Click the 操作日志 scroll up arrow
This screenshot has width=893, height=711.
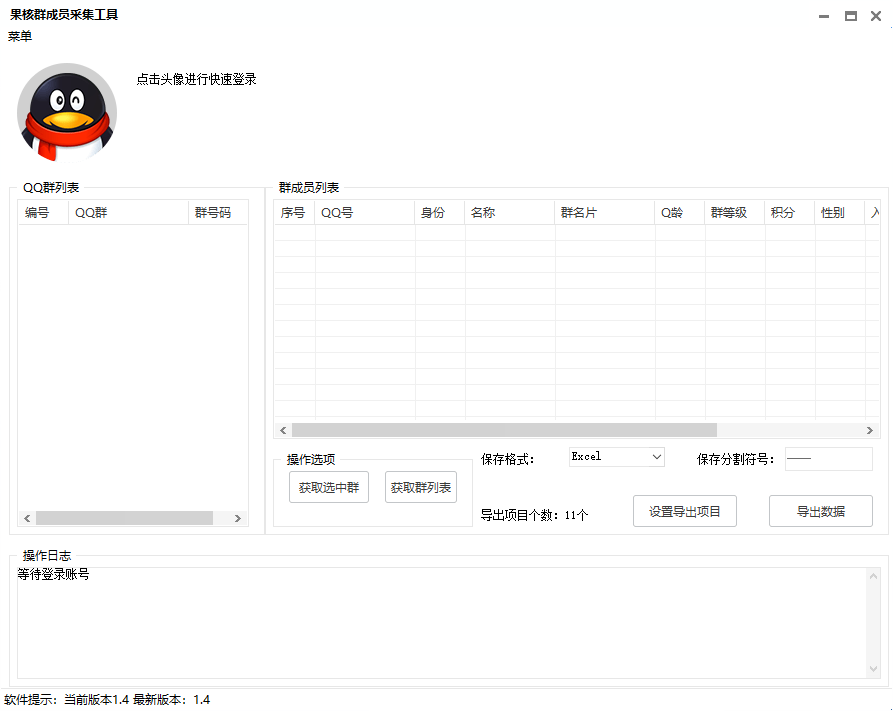point(873,576)
